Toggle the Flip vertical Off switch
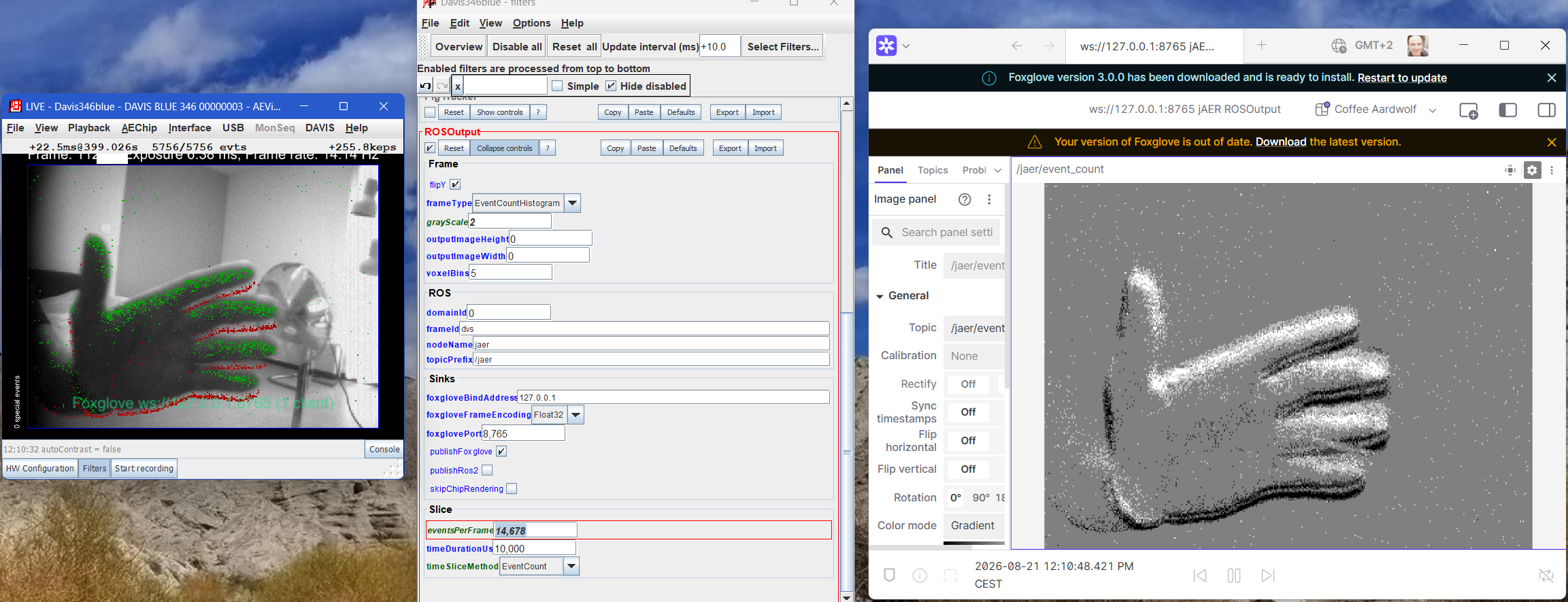This screenshot has height=602, width=1568. (x=969, y=469)
